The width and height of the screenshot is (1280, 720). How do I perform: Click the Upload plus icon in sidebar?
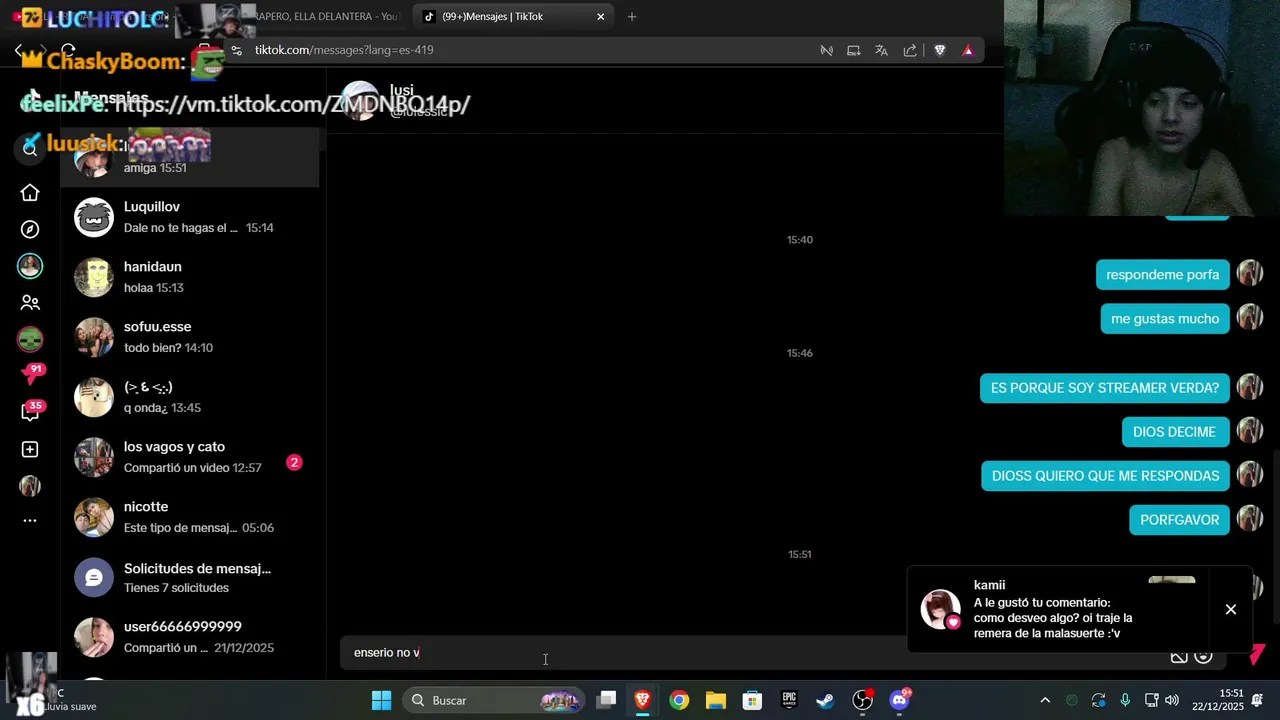30,450
